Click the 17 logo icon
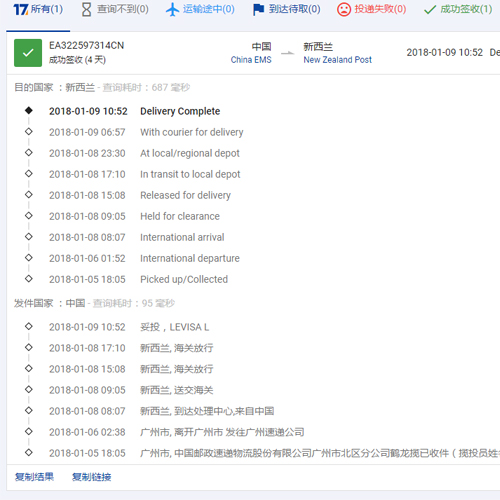The width and height of the screenshot is (500, 500). coord(20,9)
